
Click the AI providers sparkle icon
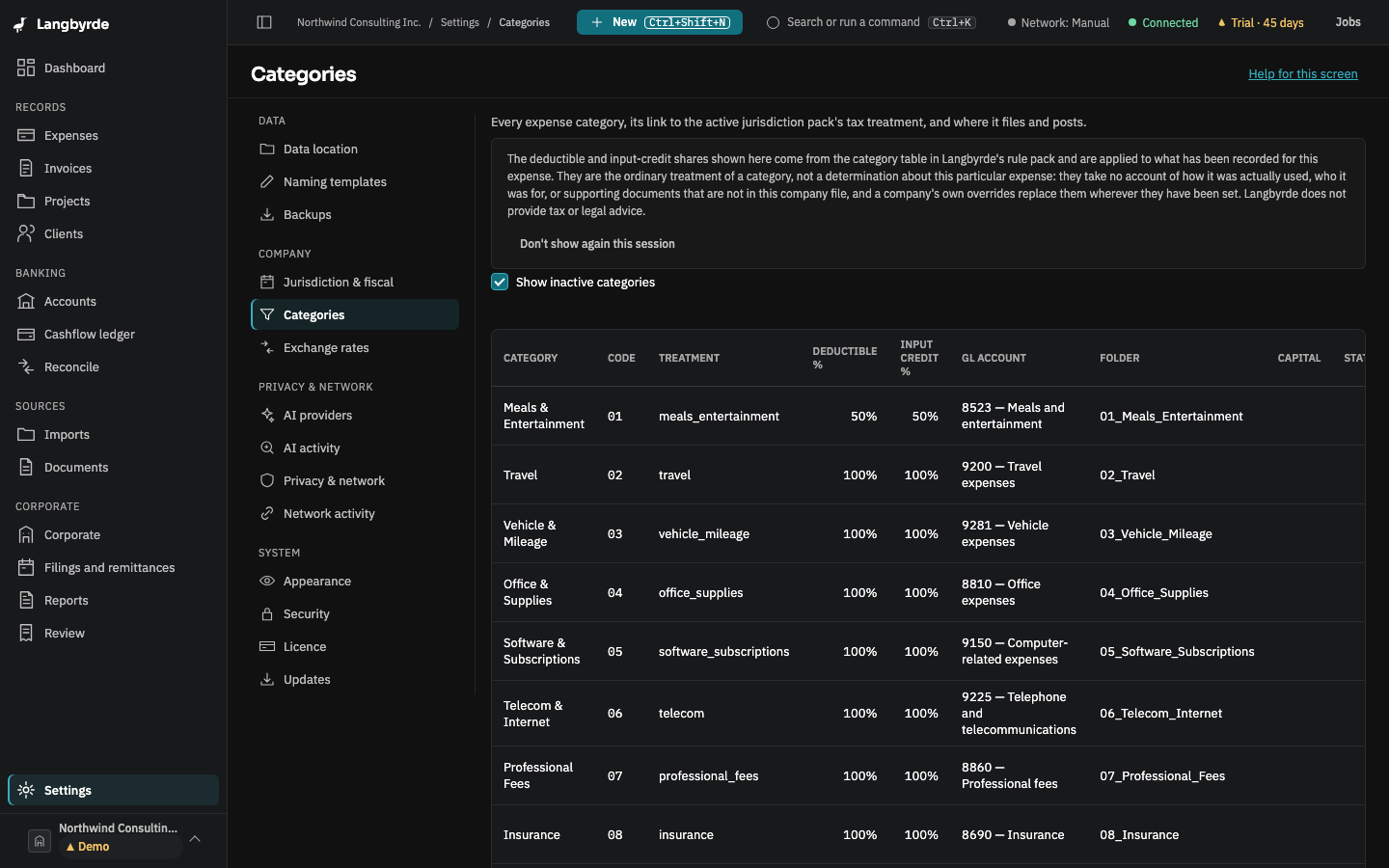point(267,415)
